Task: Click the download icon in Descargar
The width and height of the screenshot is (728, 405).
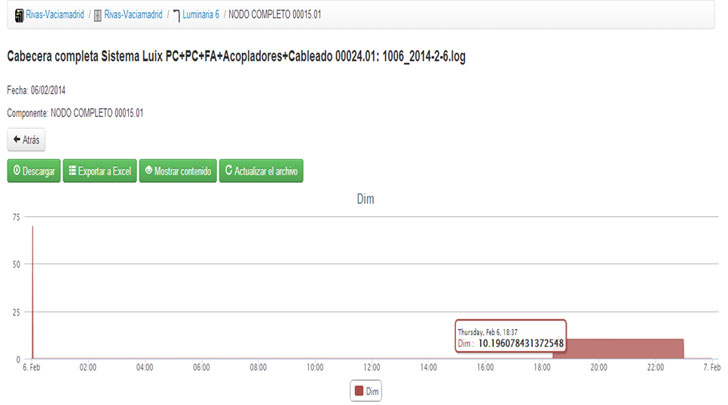Action: (x=17, y=171)
